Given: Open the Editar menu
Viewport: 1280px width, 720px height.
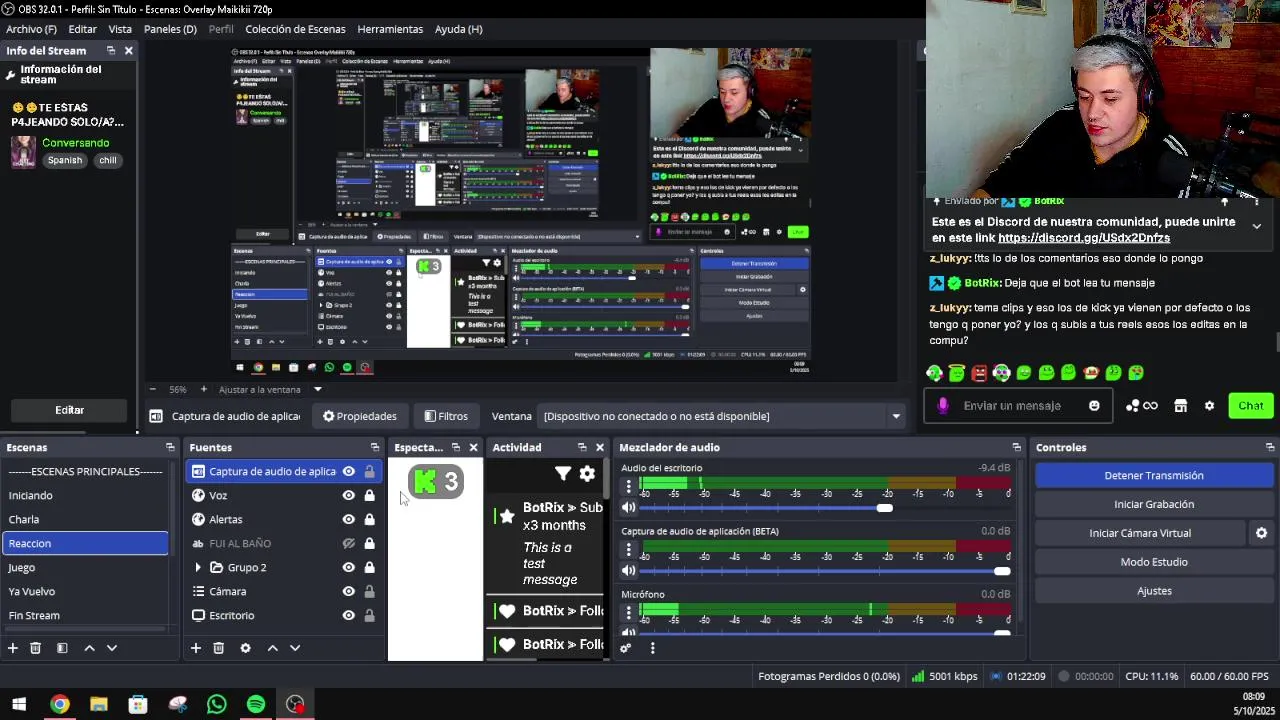Looking at the screenshot, I should [82, 29].
